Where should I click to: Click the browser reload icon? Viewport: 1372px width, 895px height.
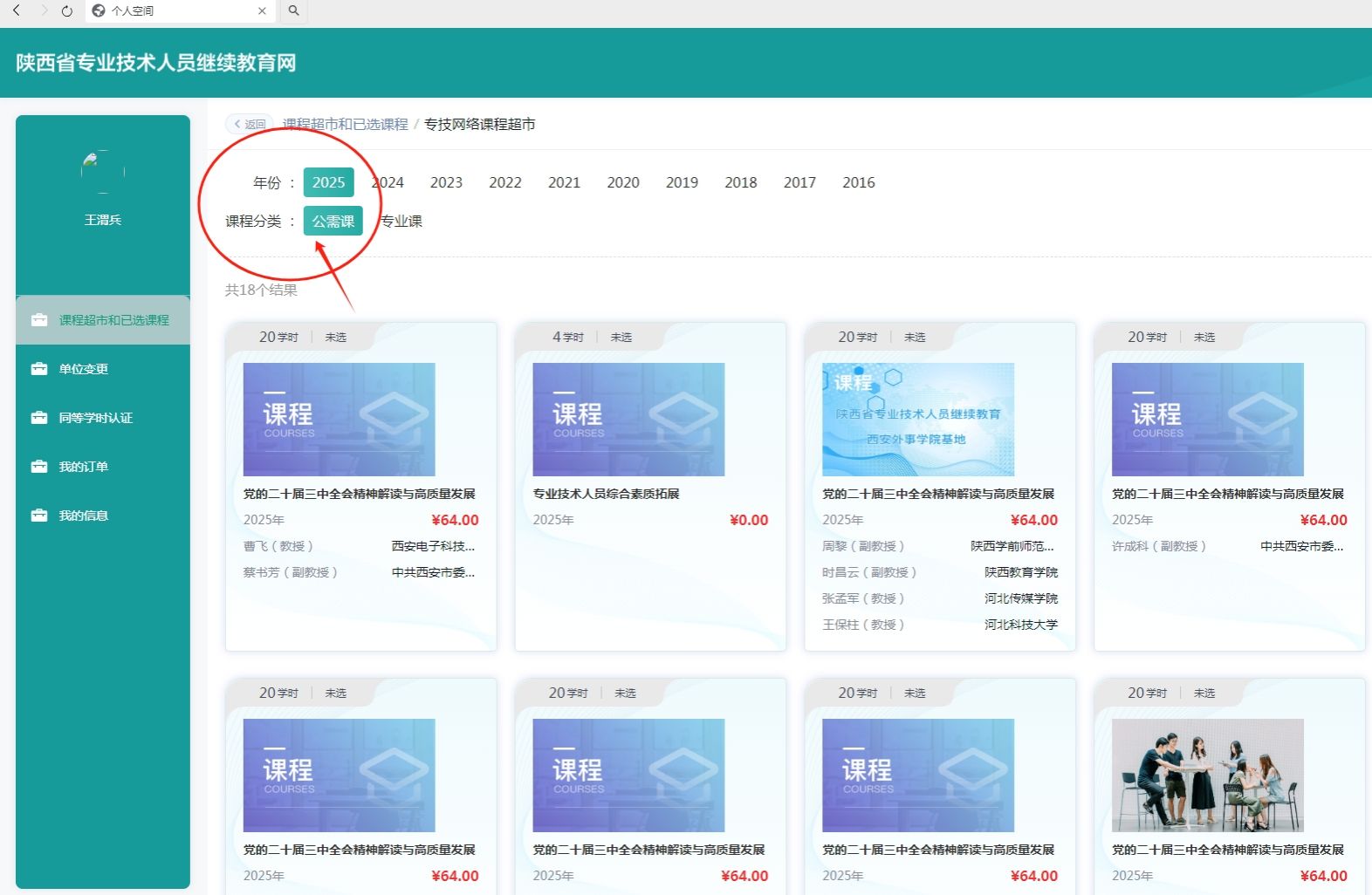point(67,11)
